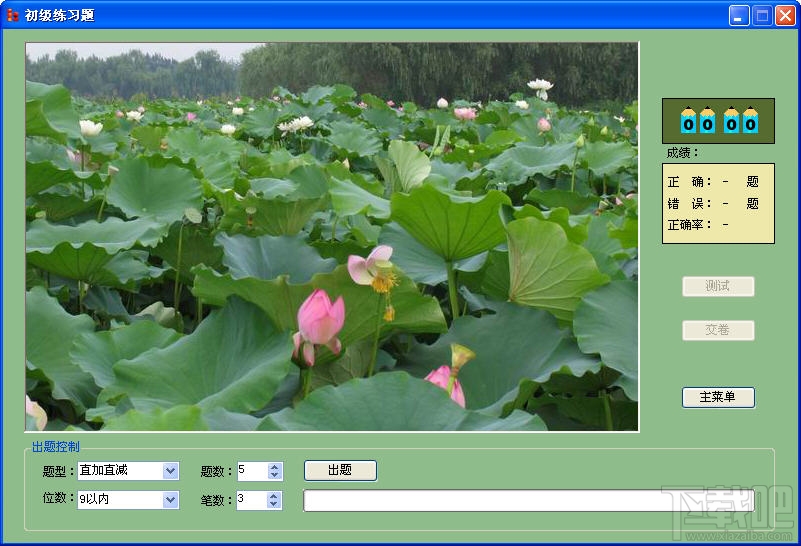Click the app icon in title bar

click(13, 15)
